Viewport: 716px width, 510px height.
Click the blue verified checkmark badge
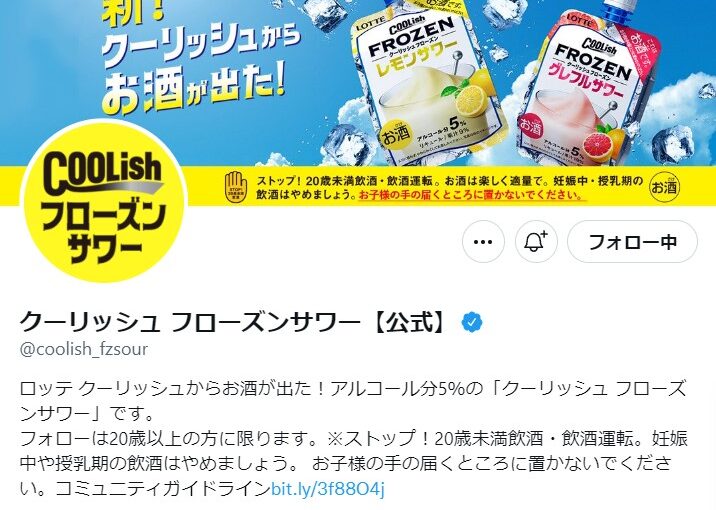(x=472, y=322)
